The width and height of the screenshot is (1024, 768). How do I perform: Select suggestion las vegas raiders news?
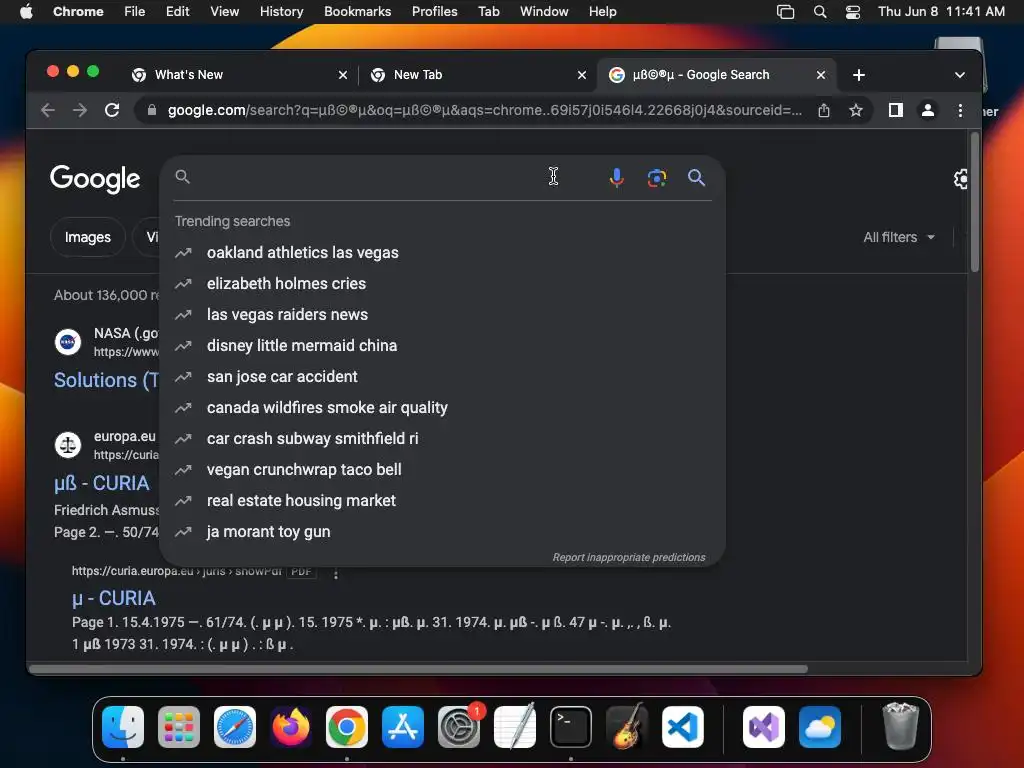(442, 315)
